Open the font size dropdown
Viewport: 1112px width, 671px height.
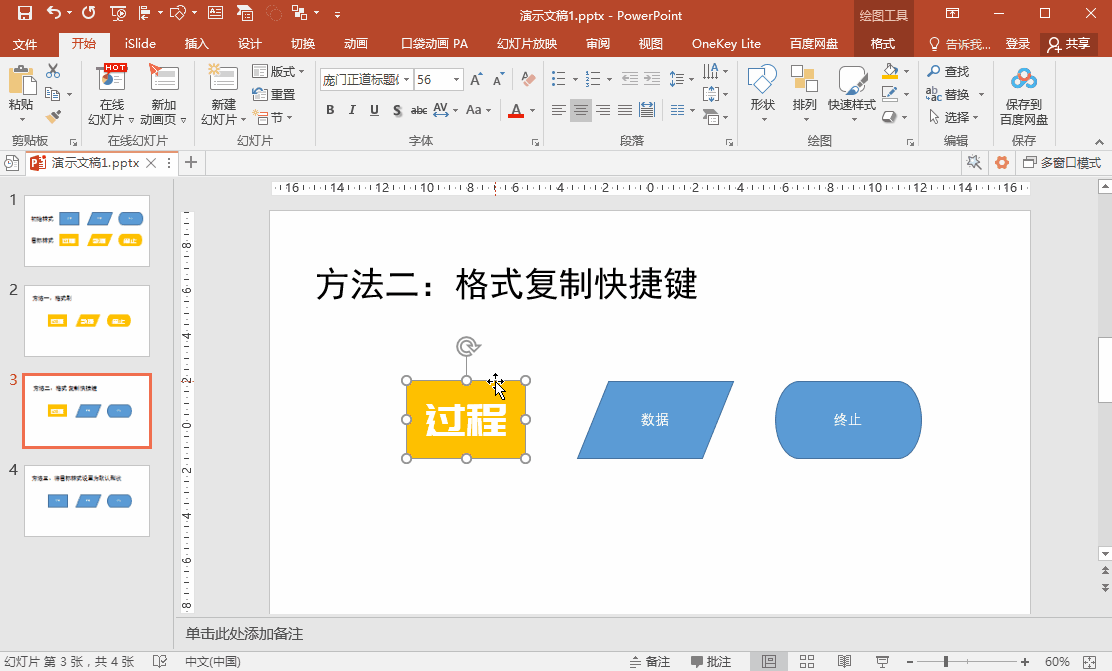click(x=457, y=79)
